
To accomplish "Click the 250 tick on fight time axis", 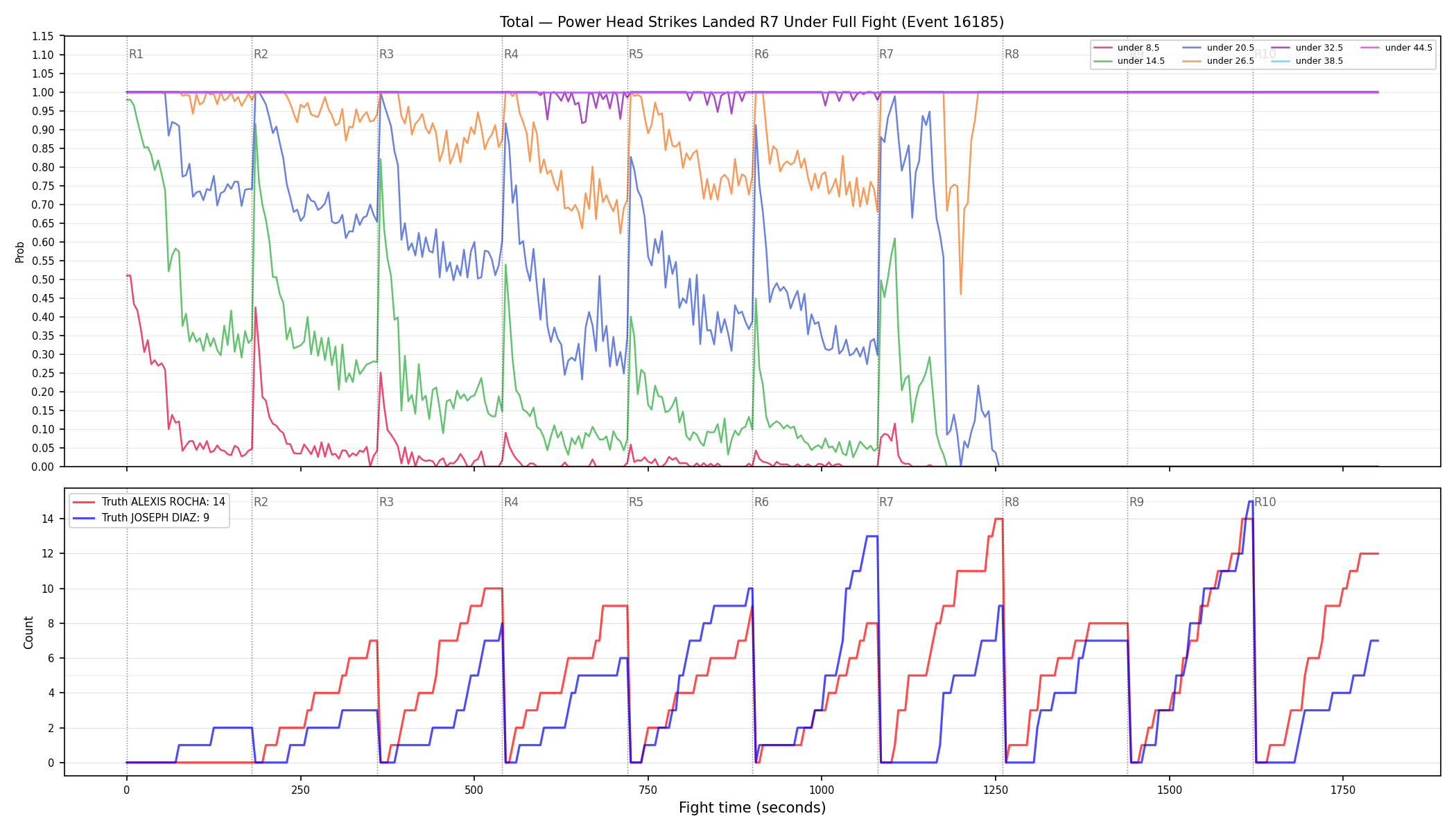I will 300,789.
